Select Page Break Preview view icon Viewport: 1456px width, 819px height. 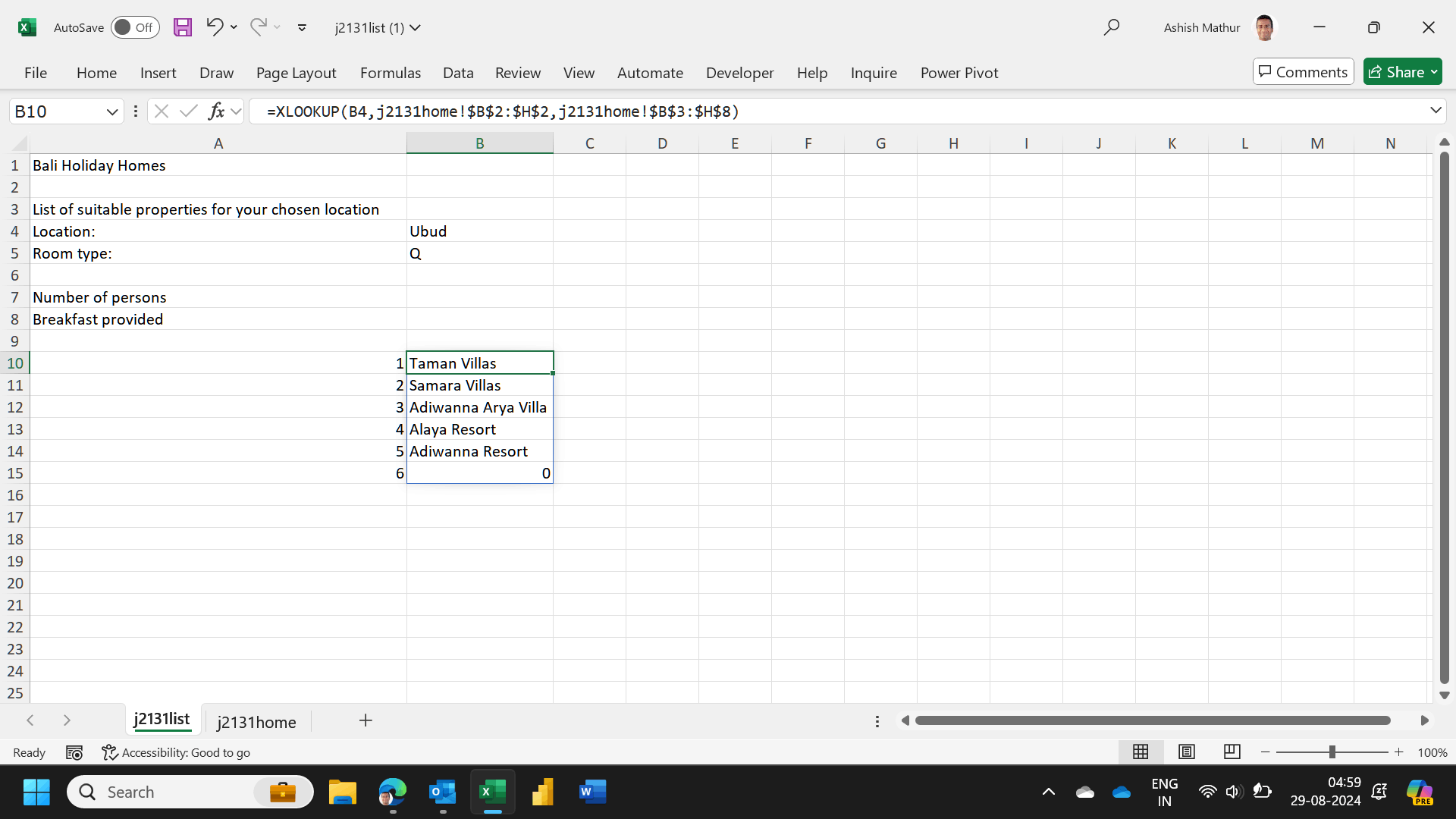(1232, 752)
